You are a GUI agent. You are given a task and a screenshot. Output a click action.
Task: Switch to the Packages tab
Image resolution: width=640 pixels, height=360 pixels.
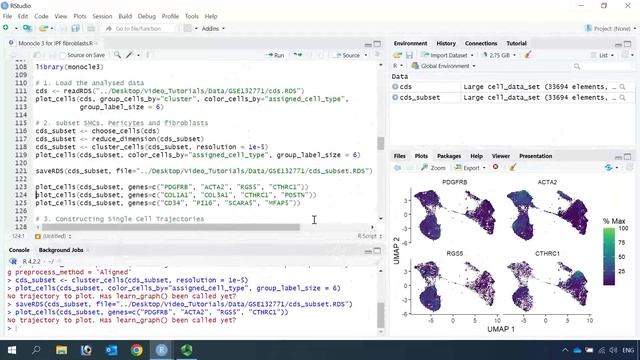point(449,156)
